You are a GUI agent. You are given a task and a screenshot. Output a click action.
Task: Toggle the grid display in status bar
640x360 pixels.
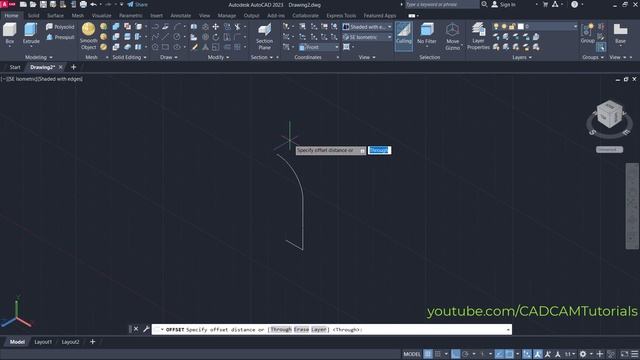pos(428,354)
